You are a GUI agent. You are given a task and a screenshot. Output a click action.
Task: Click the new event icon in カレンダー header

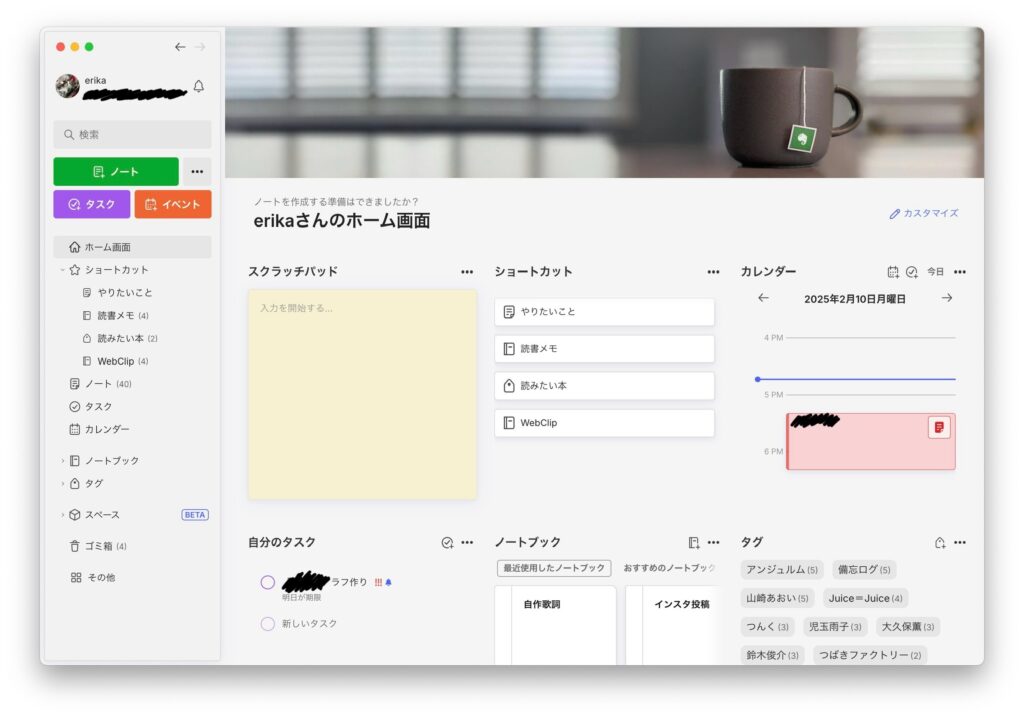click(893, 272)
